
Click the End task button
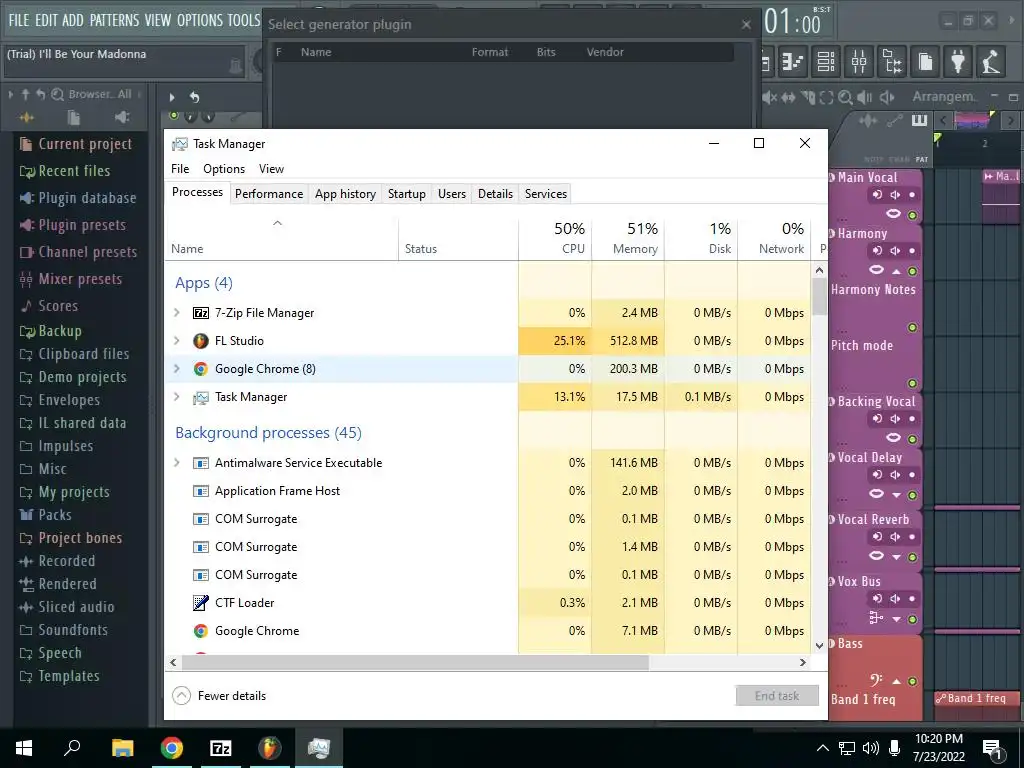pyautogui.click(x=777, y=696)
